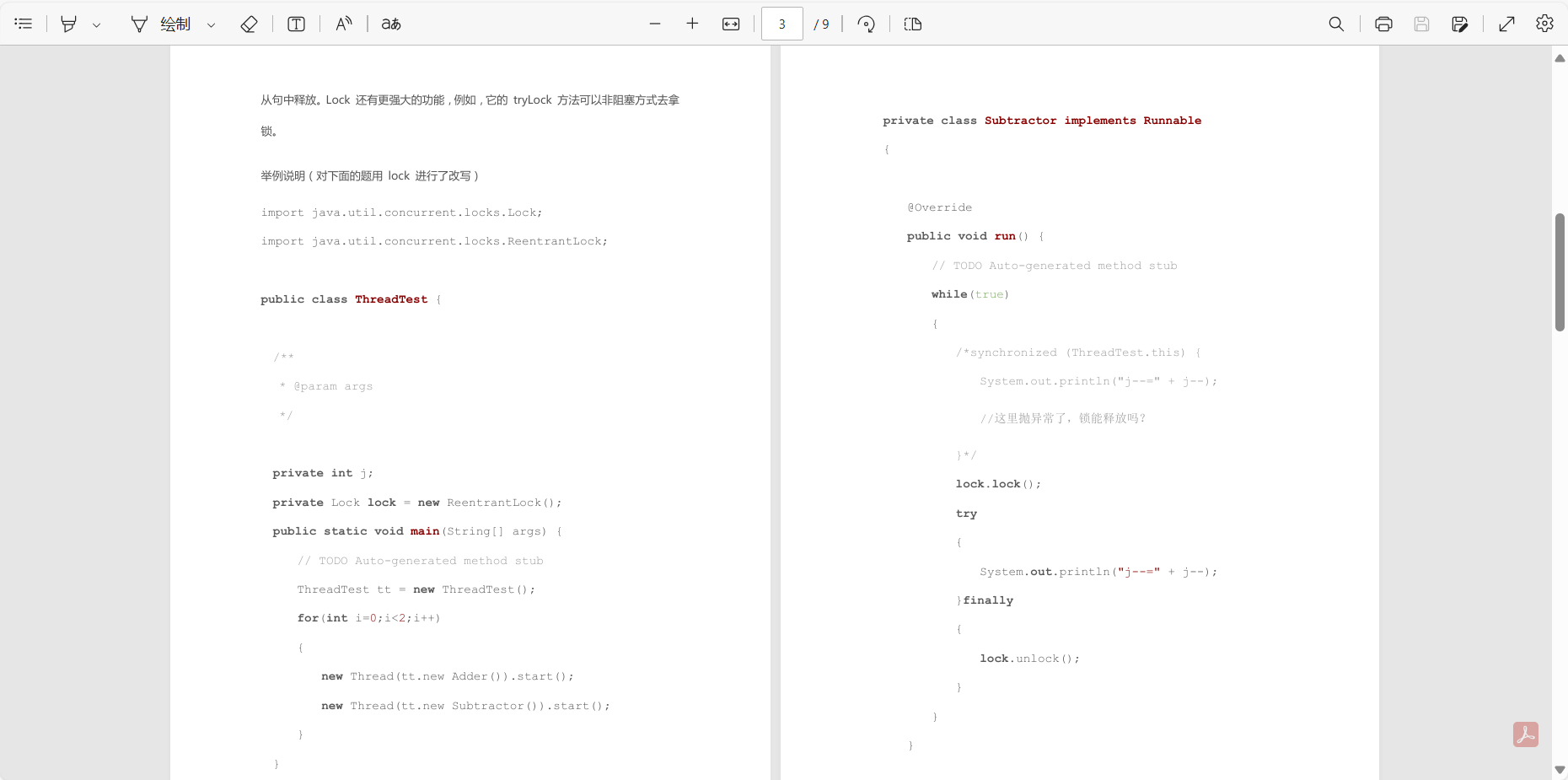Image resolution: width=1568 pixels, height=780 pixels.
Task: Click the '/ 9' total pages label
Action: tap(821, 24)
